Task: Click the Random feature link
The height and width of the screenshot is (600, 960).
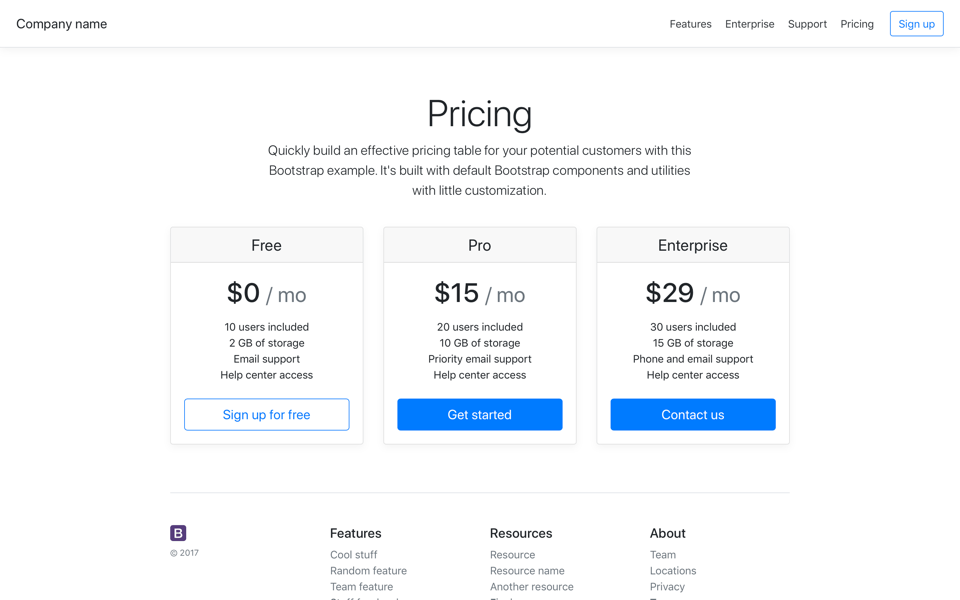Action: click(368, 570)
